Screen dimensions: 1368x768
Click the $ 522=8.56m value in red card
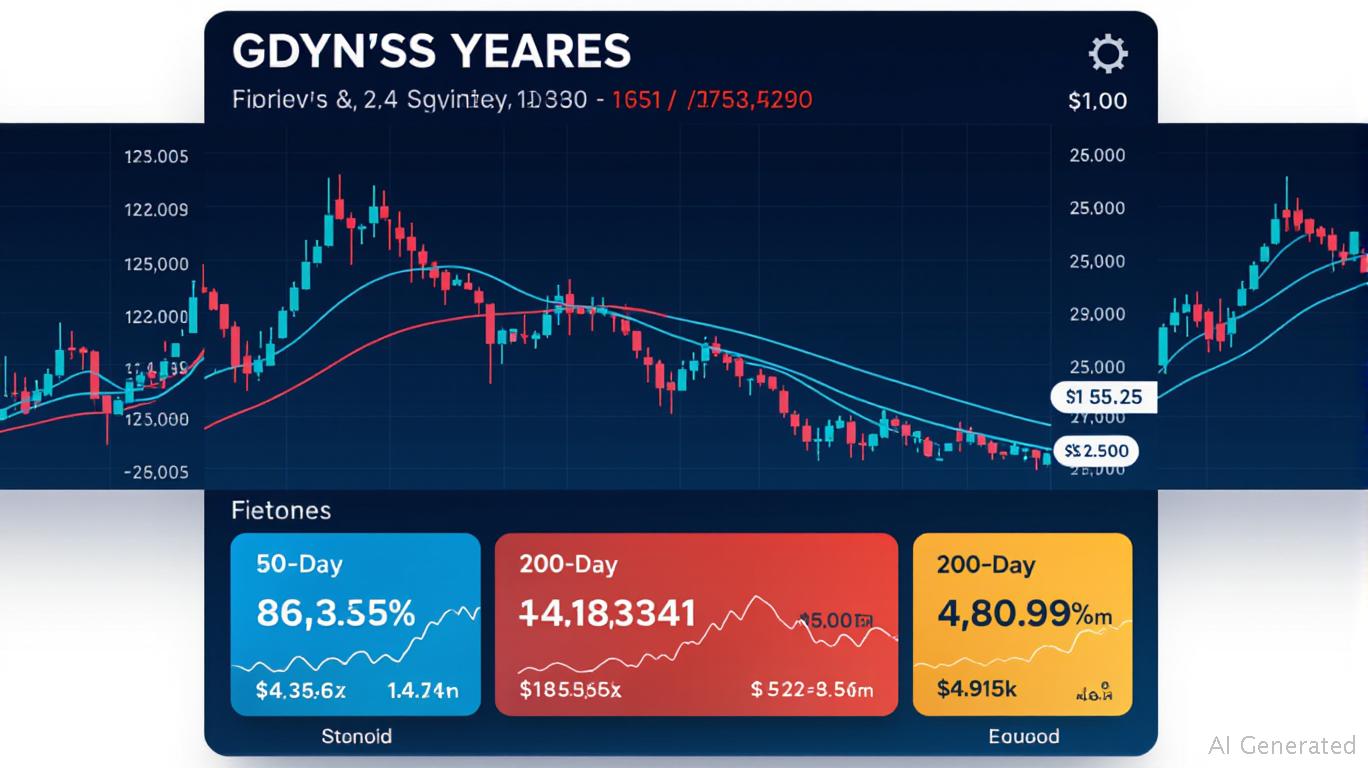tap(812, 689)
